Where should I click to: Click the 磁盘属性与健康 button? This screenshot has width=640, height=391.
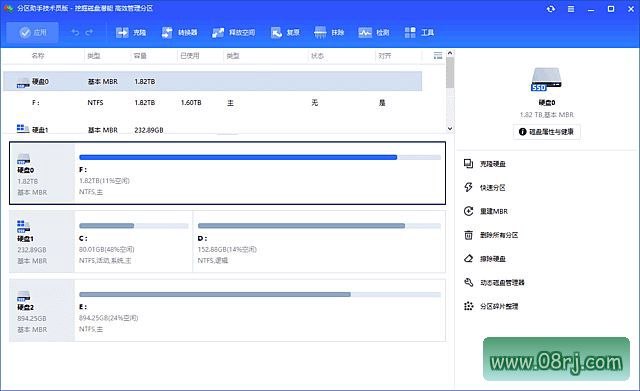click(546, 132)
